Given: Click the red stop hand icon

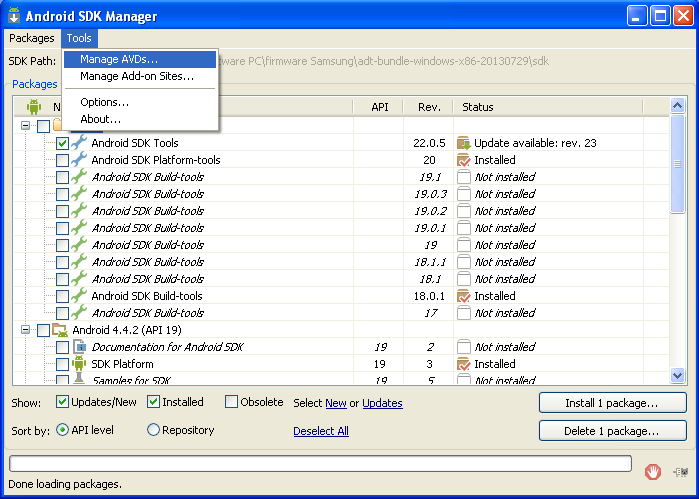Looking at the screenshot, I should tap(653, 472).
